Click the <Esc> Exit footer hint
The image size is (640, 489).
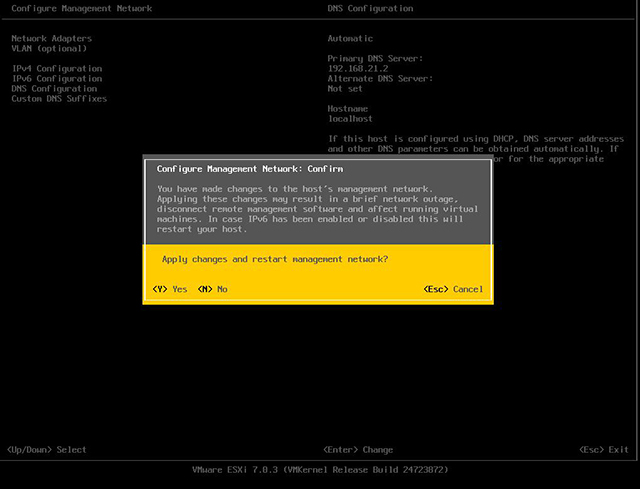coord(604,450)
